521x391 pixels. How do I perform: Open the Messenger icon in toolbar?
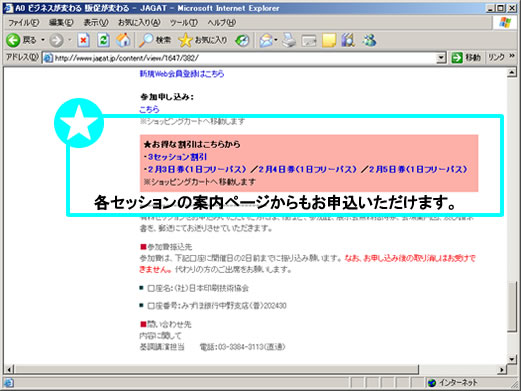(369, 40)
